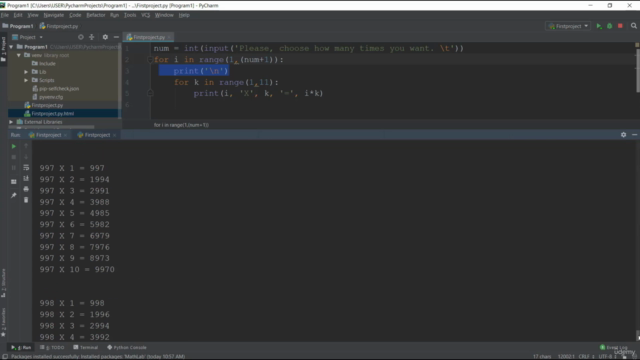Click Firstproject.py in the breadcrumb bar

59,26
